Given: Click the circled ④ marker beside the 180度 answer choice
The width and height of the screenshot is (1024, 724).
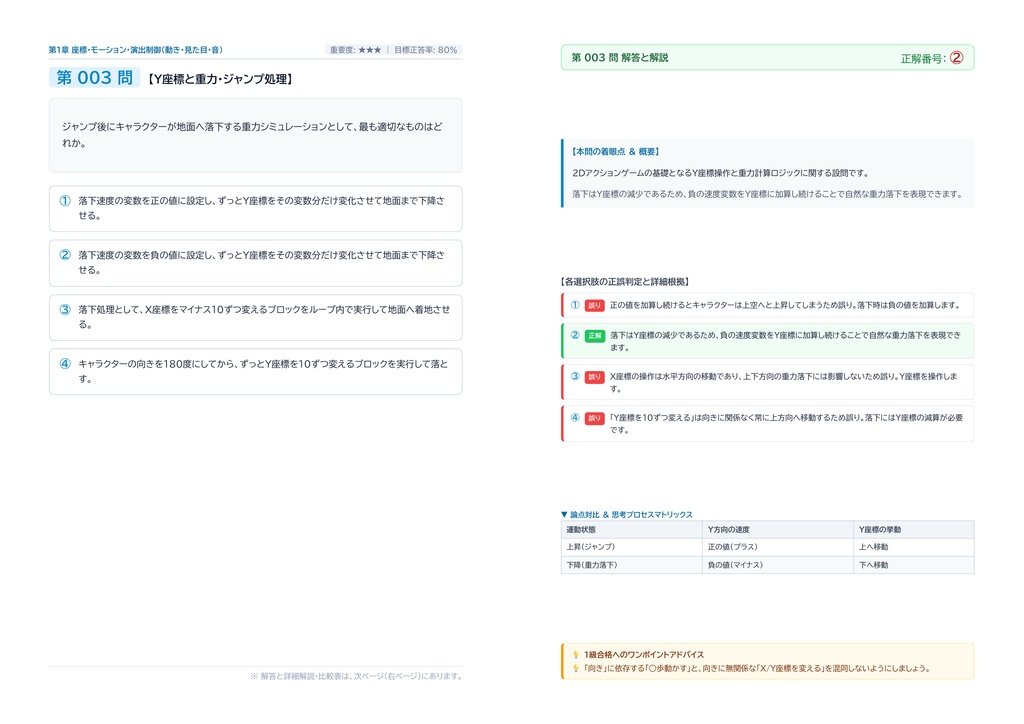Looking at the screenshot, I should pos(65,364).
